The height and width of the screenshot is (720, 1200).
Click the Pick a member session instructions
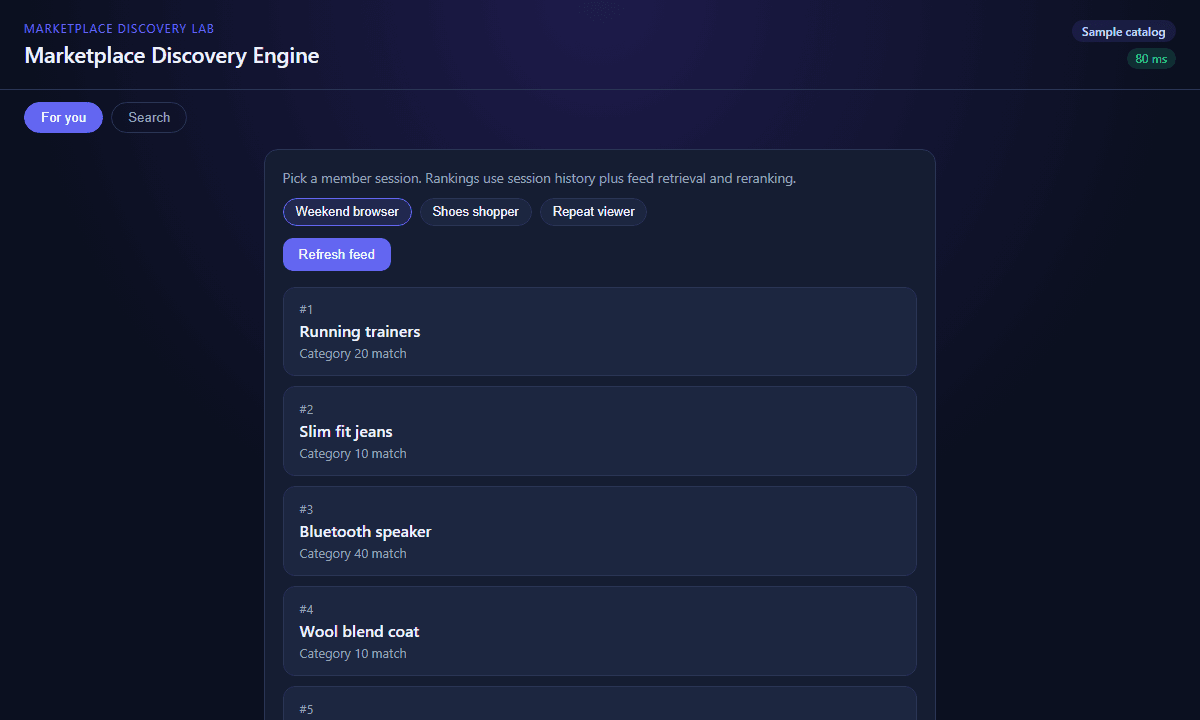click(539, 179)
